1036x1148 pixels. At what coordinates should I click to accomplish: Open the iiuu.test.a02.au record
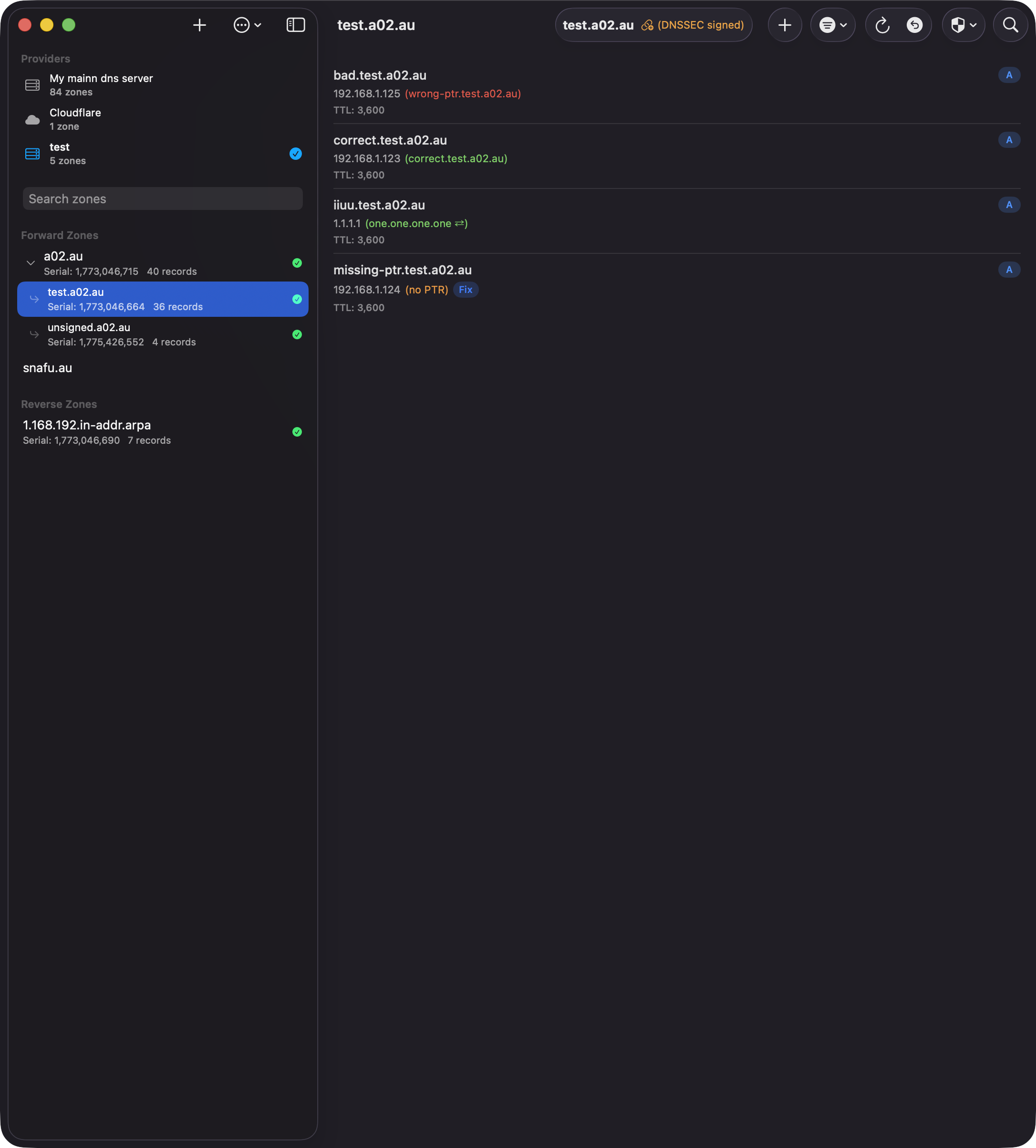tap(676, 221)
